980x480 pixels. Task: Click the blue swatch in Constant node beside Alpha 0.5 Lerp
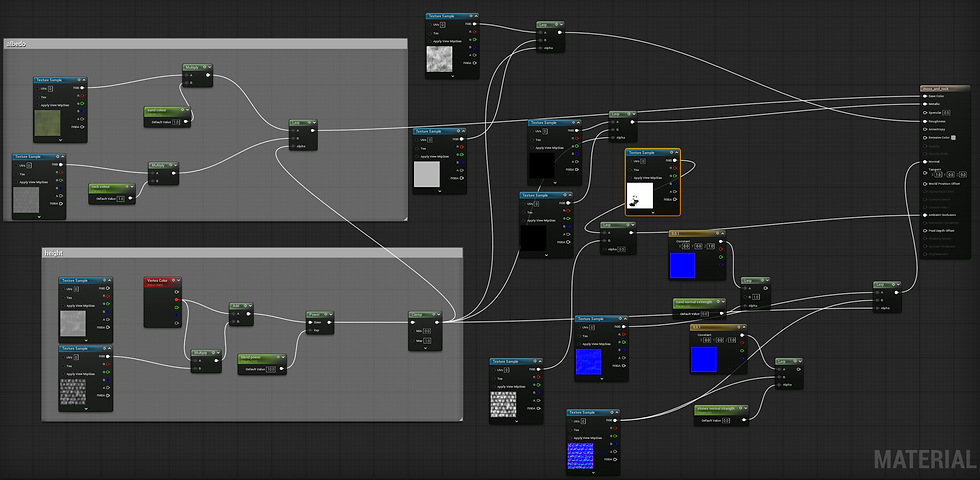point(682,266)
